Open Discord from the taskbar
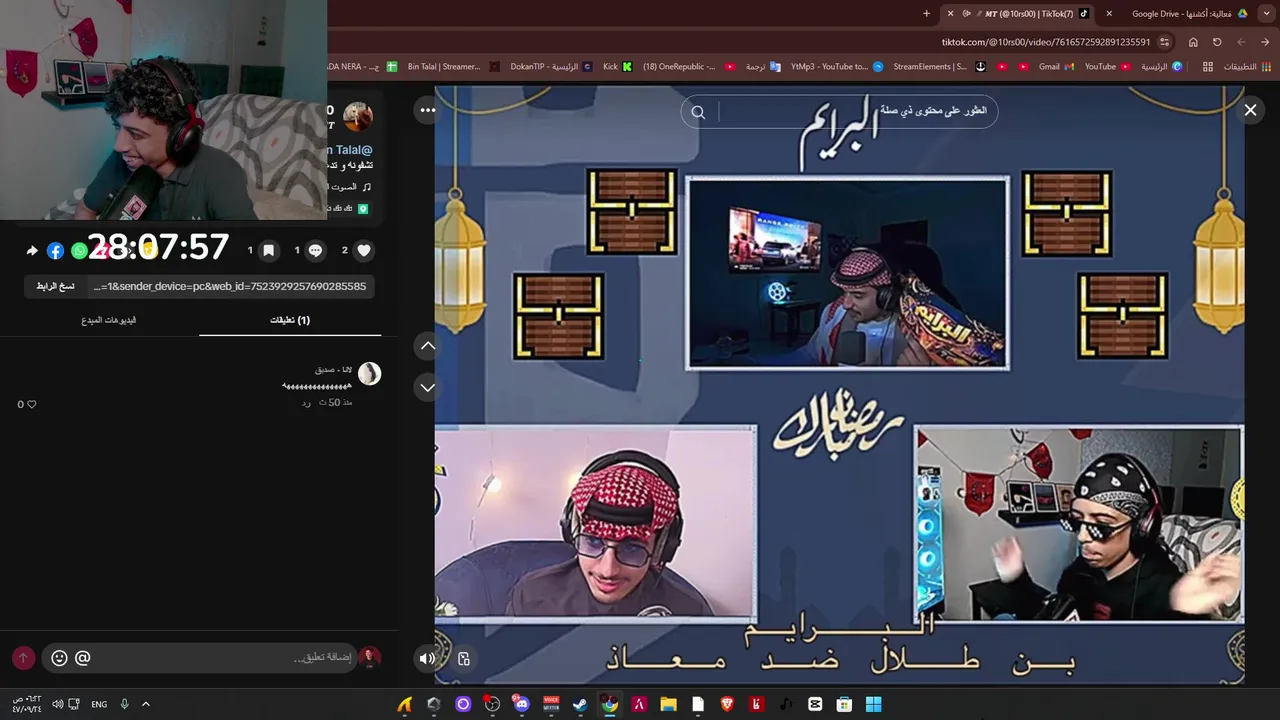The height and width of the screenshot is (720, 1280). pyautogui.click(x=521, y=704)
